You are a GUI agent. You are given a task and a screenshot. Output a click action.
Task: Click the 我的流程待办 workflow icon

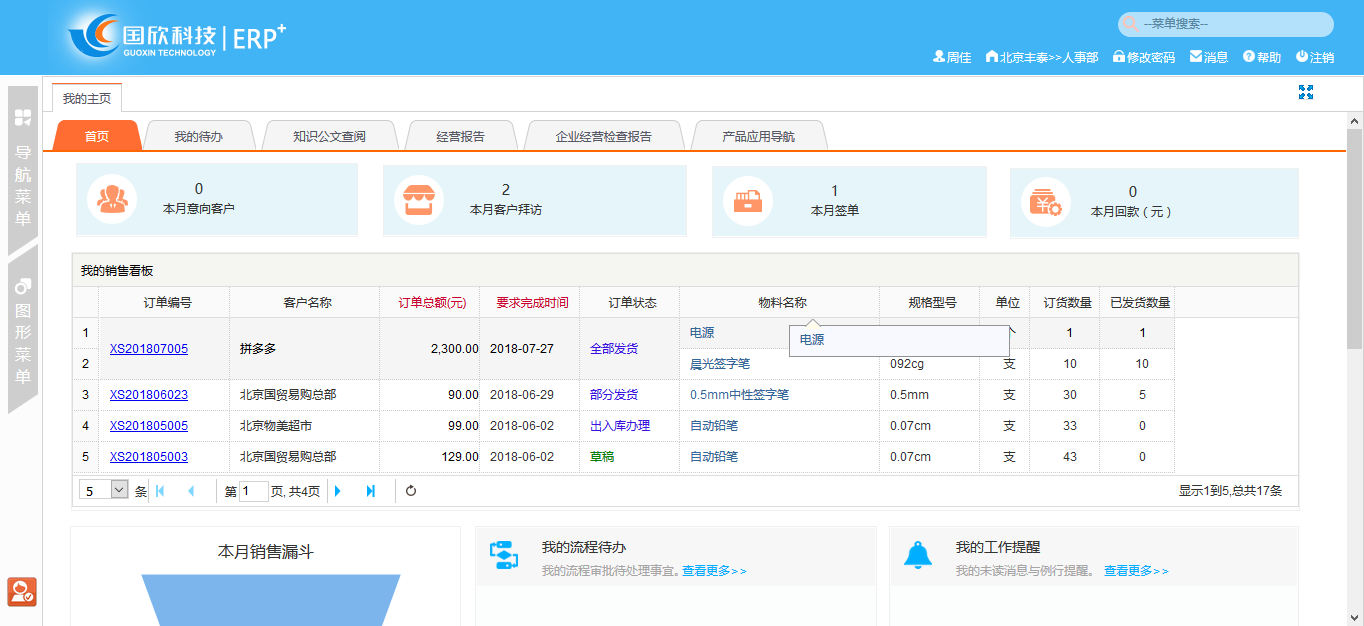pos(503,555)
